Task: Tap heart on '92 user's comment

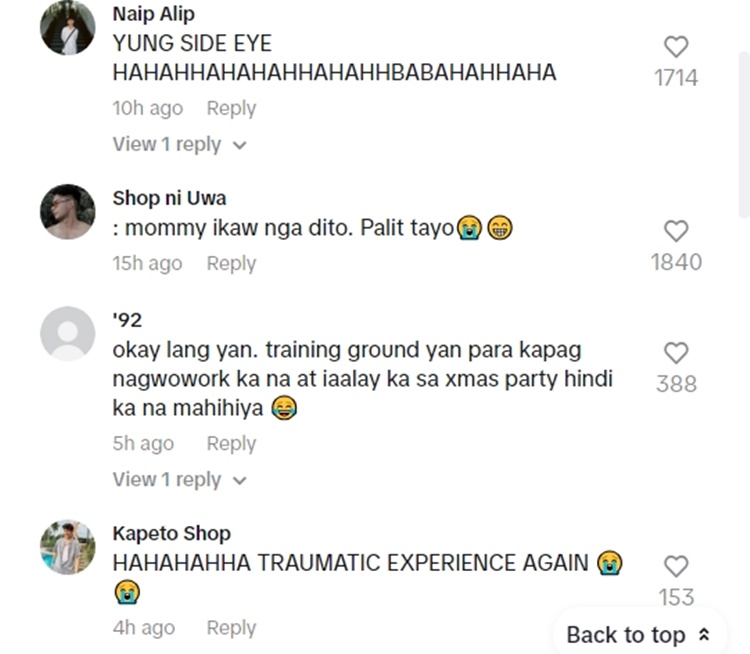Action: (x=676, y=353)
